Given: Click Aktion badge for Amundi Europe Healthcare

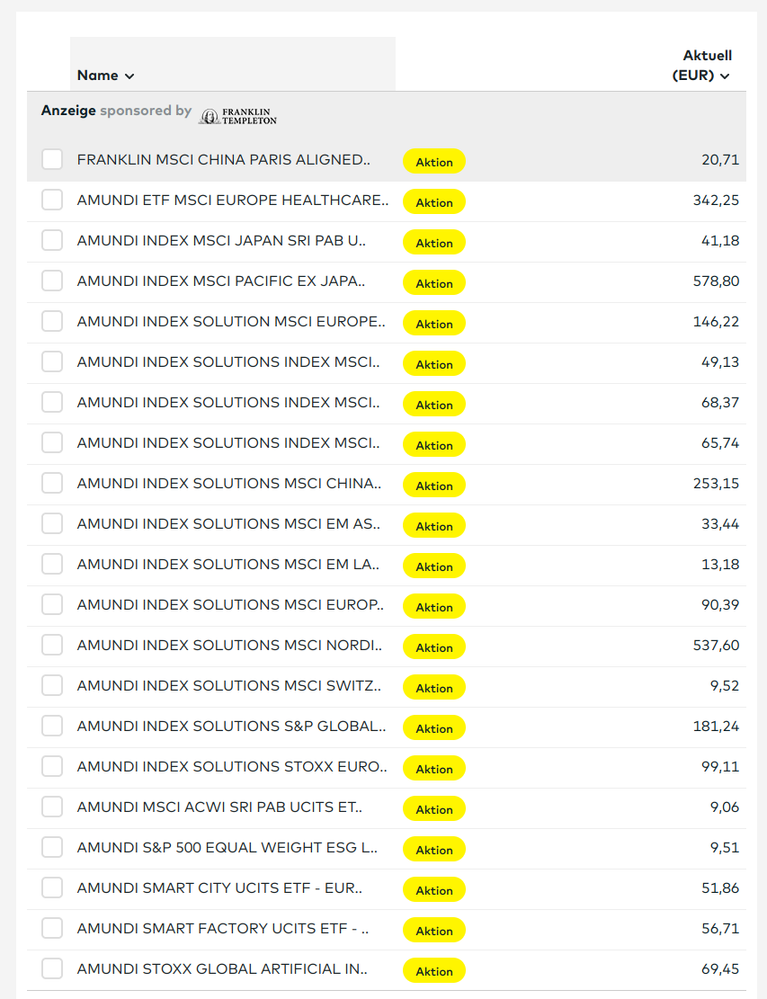Looking at the screenshot, I should (x=434, y=202).
